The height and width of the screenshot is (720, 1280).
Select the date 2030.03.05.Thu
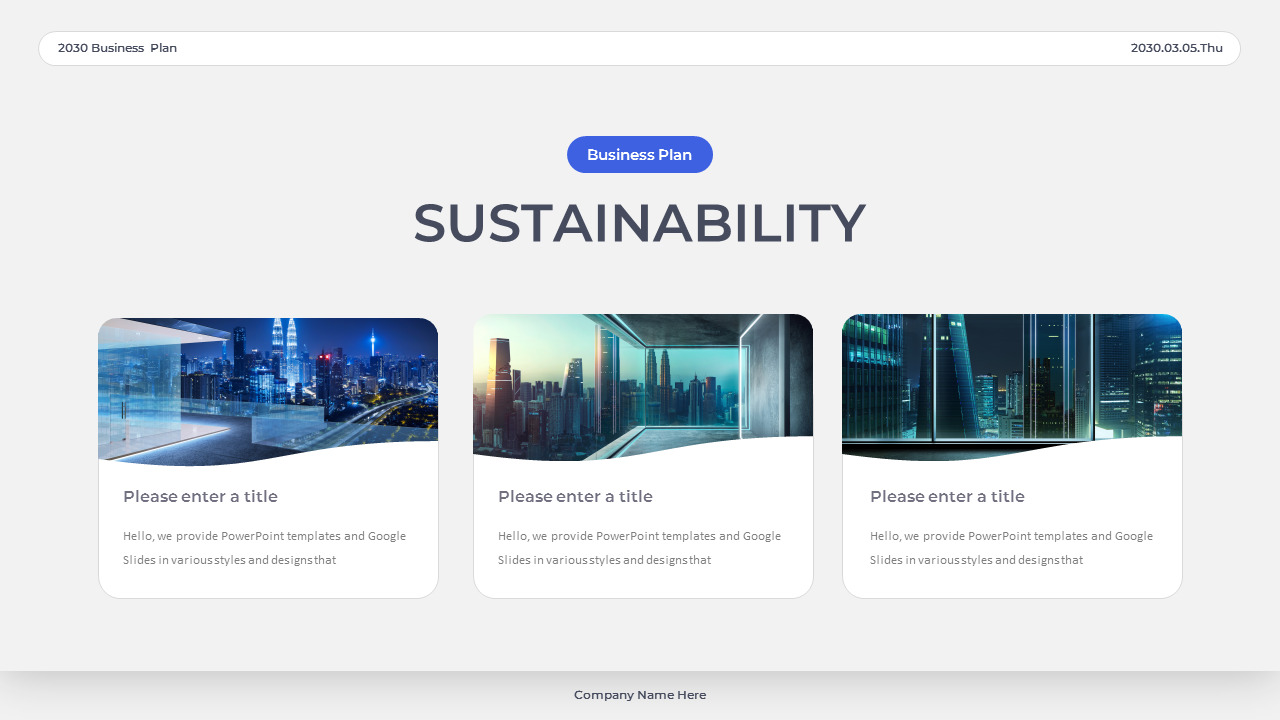(x=1177, y=47)
